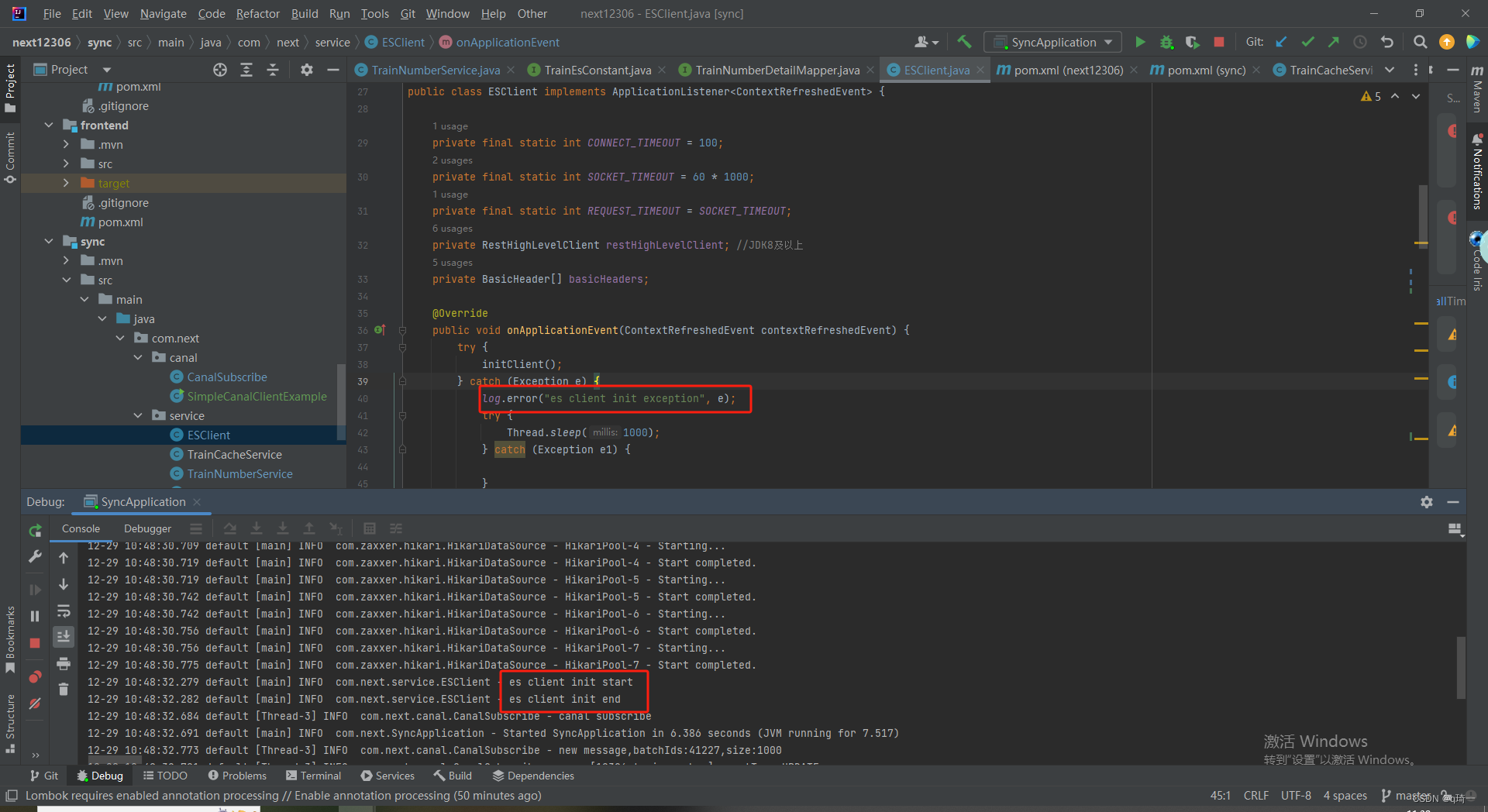
Task: Collapse the service package
Action: coord(138,415)
